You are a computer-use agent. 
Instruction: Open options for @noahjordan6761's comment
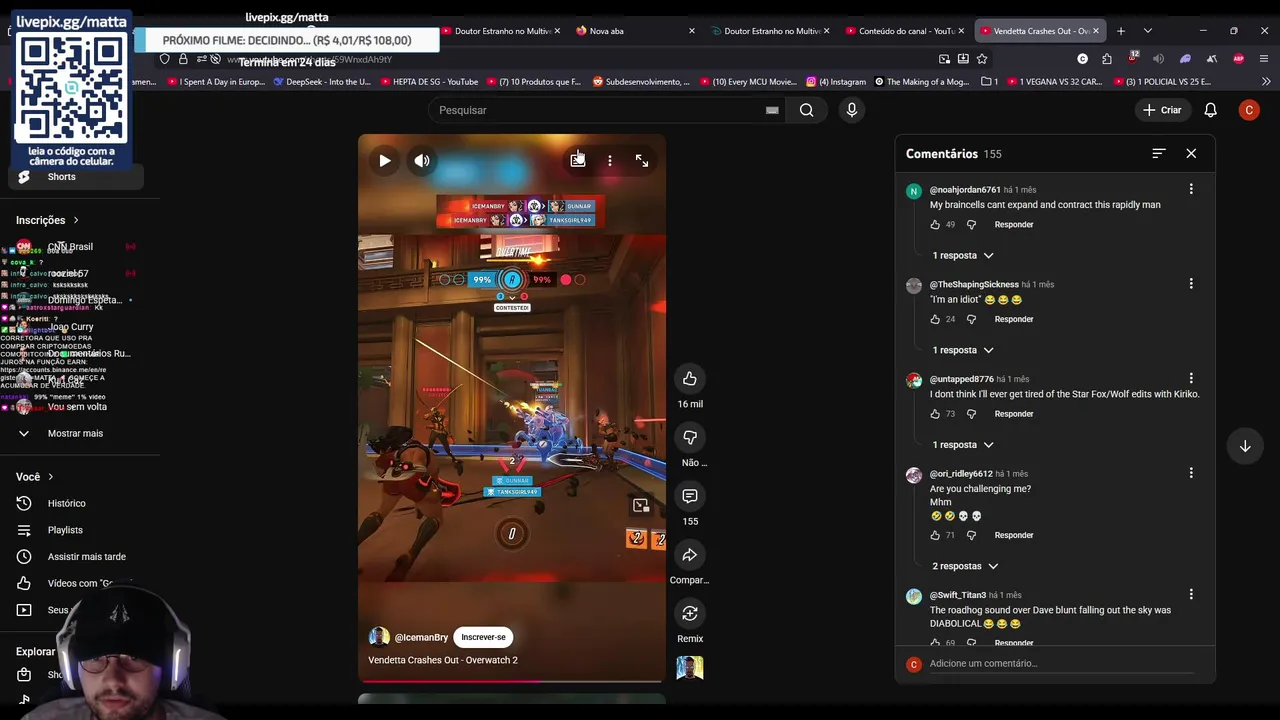tap(1191, 189)
